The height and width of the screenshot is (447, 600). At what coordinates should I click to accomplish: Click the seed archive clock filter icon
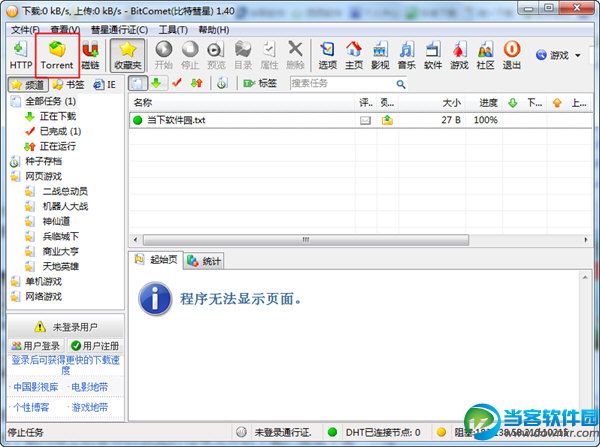(x=222, y=83)
